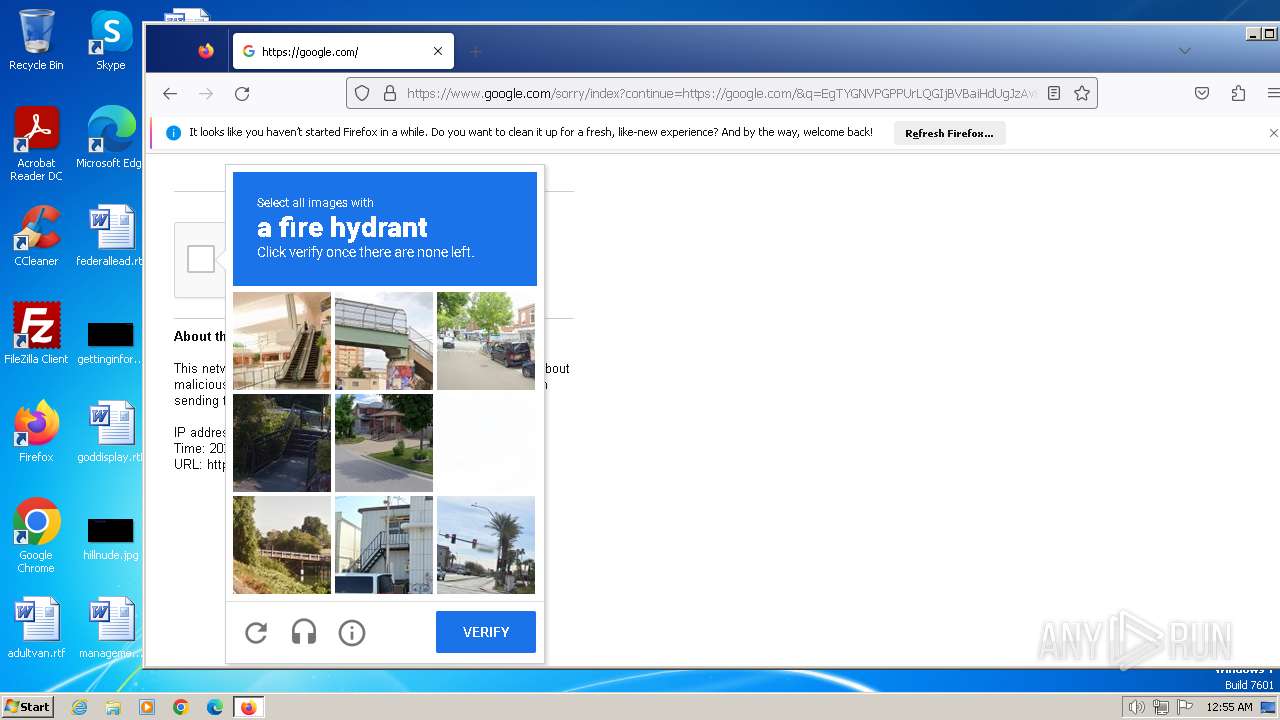
Task: Open FileZilla Client desktop shortcut
Action: (36, 334)
